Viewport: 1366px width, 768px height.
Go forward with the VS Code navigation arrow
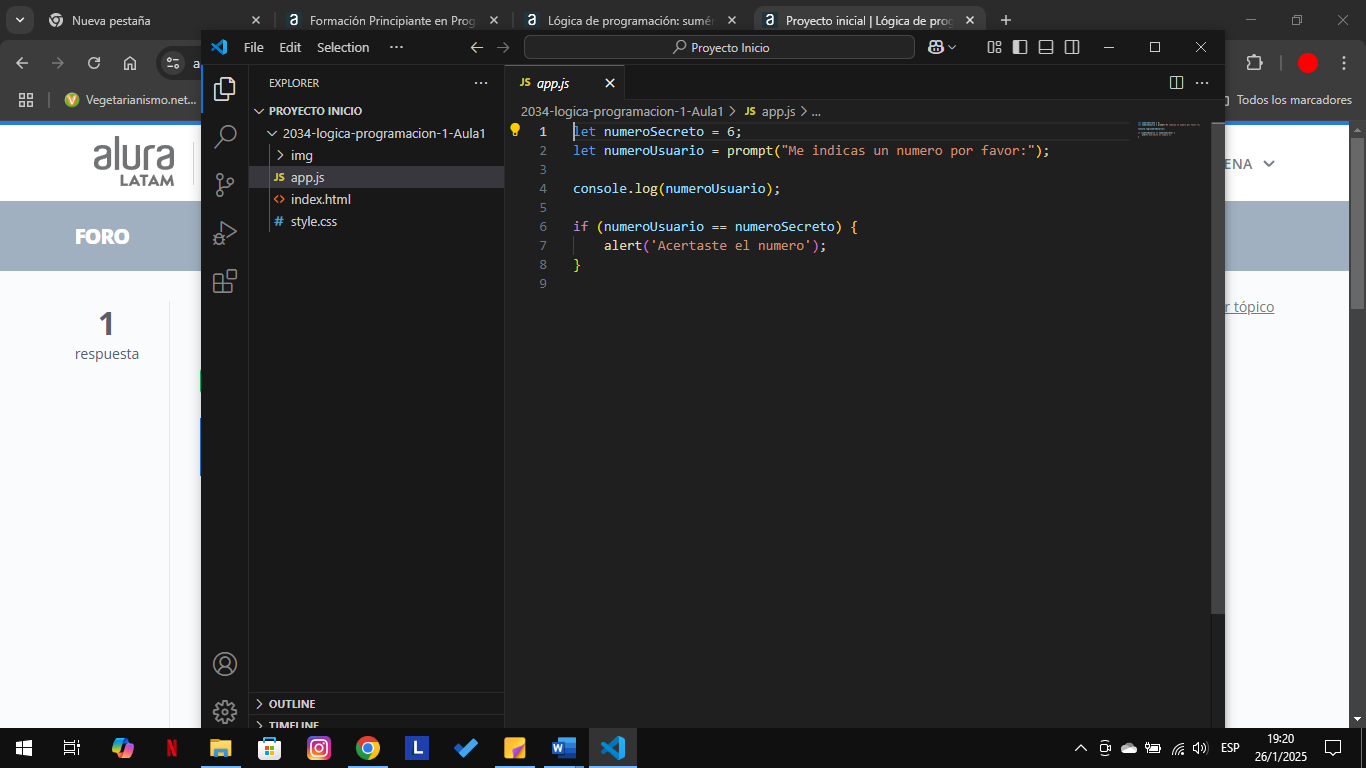pos(503,47)
